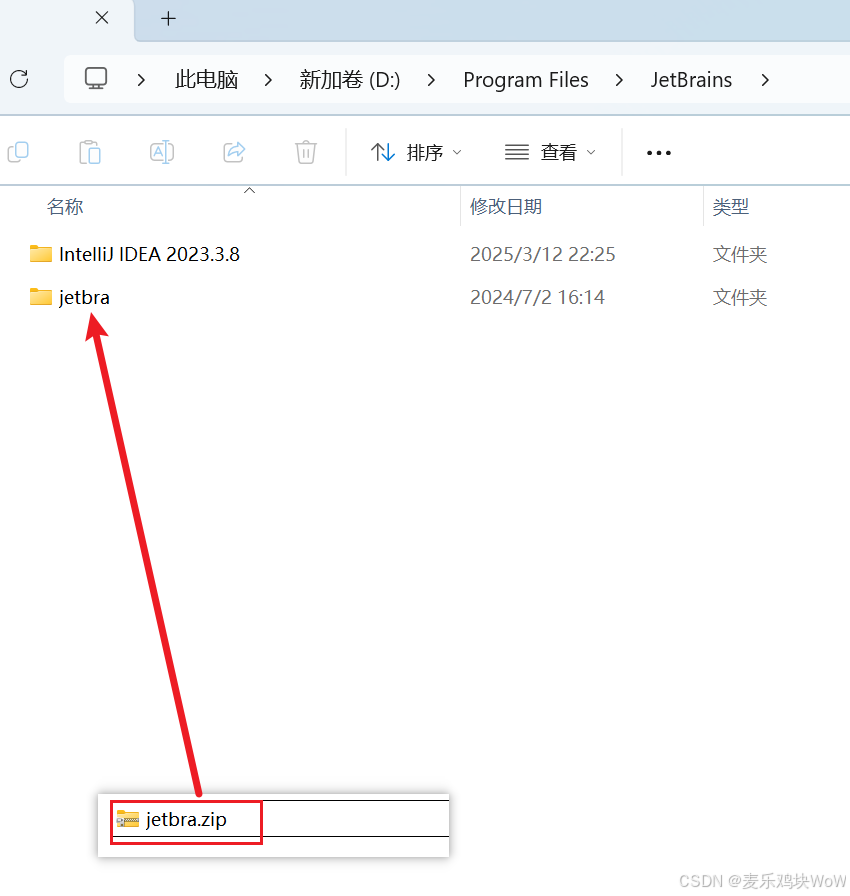This screenshot has width=850, height=896.
Task: Select IntelliJ IDEA 2023.3.8 folder name
Action: (x=149, y=254)
